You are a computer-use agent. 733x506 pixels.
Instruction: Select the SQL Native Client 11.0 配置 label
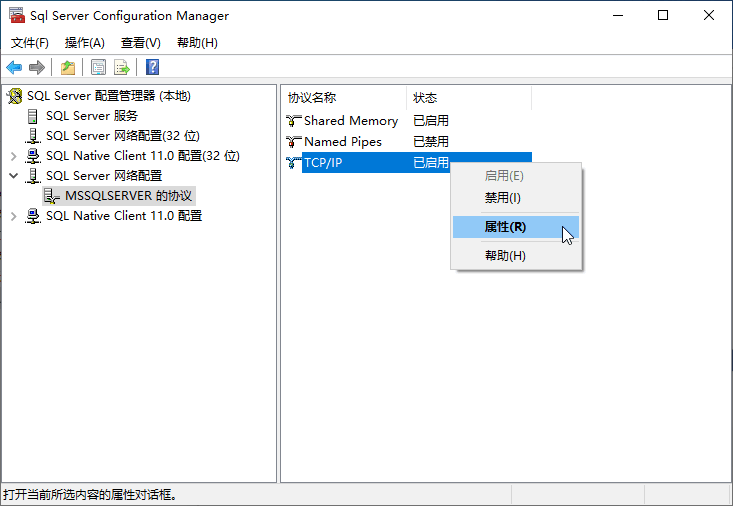point(124,216)
